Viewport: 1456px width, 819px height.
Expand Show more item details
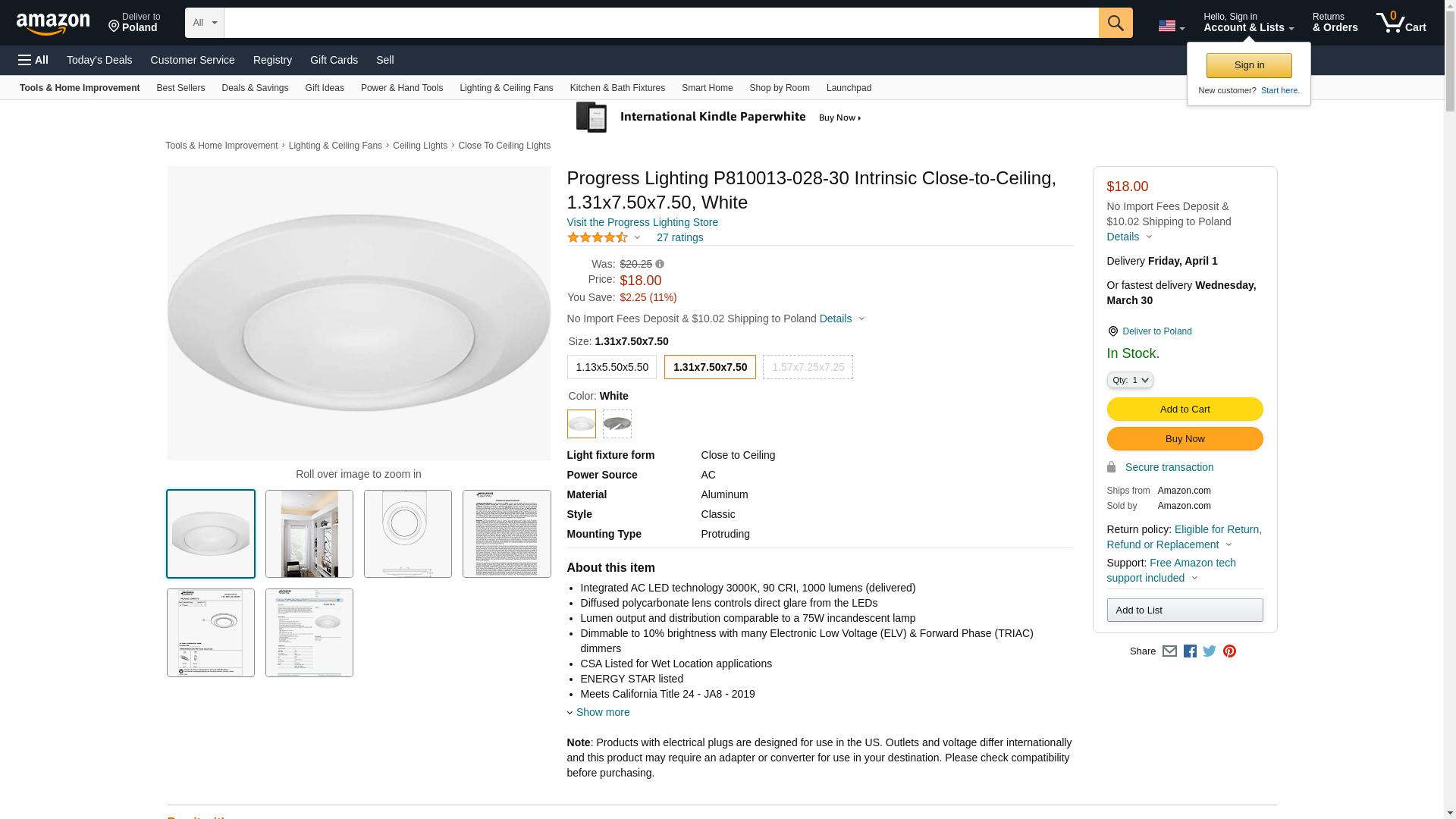click(602, 712)
